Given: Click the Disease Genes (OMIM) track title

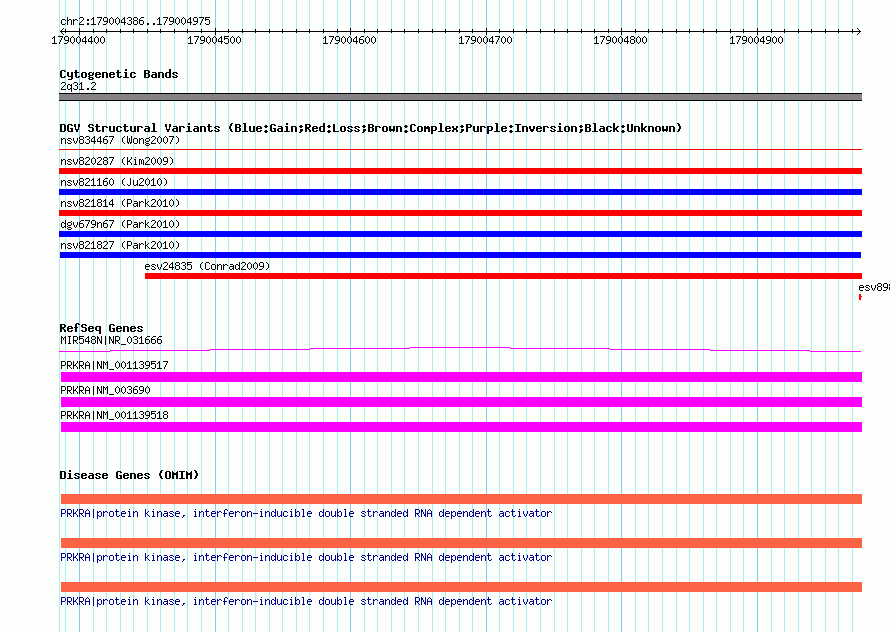Looking at the screenshot, I should (129, 475).
